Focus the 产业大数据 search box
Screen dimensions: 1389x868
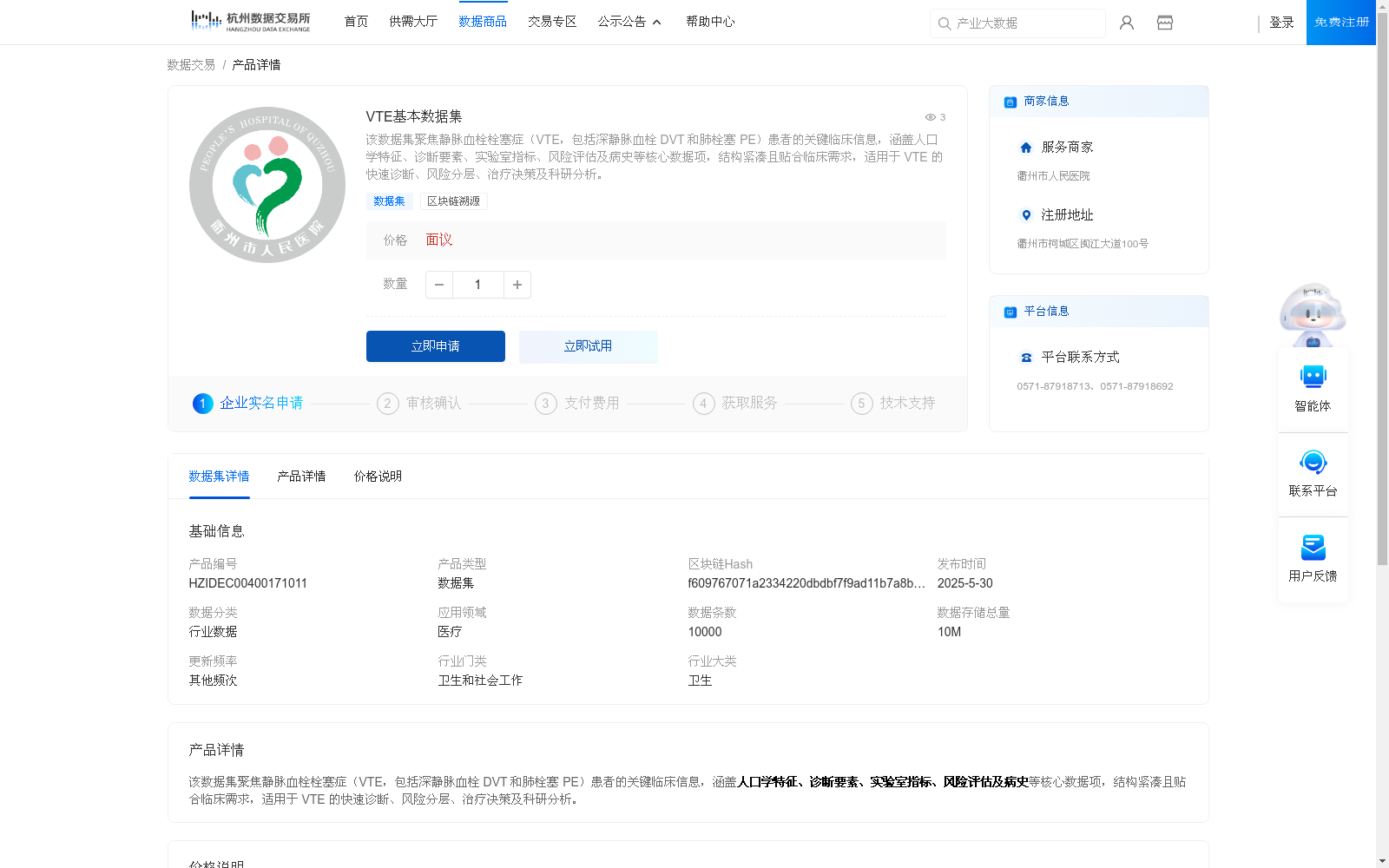1017,23
